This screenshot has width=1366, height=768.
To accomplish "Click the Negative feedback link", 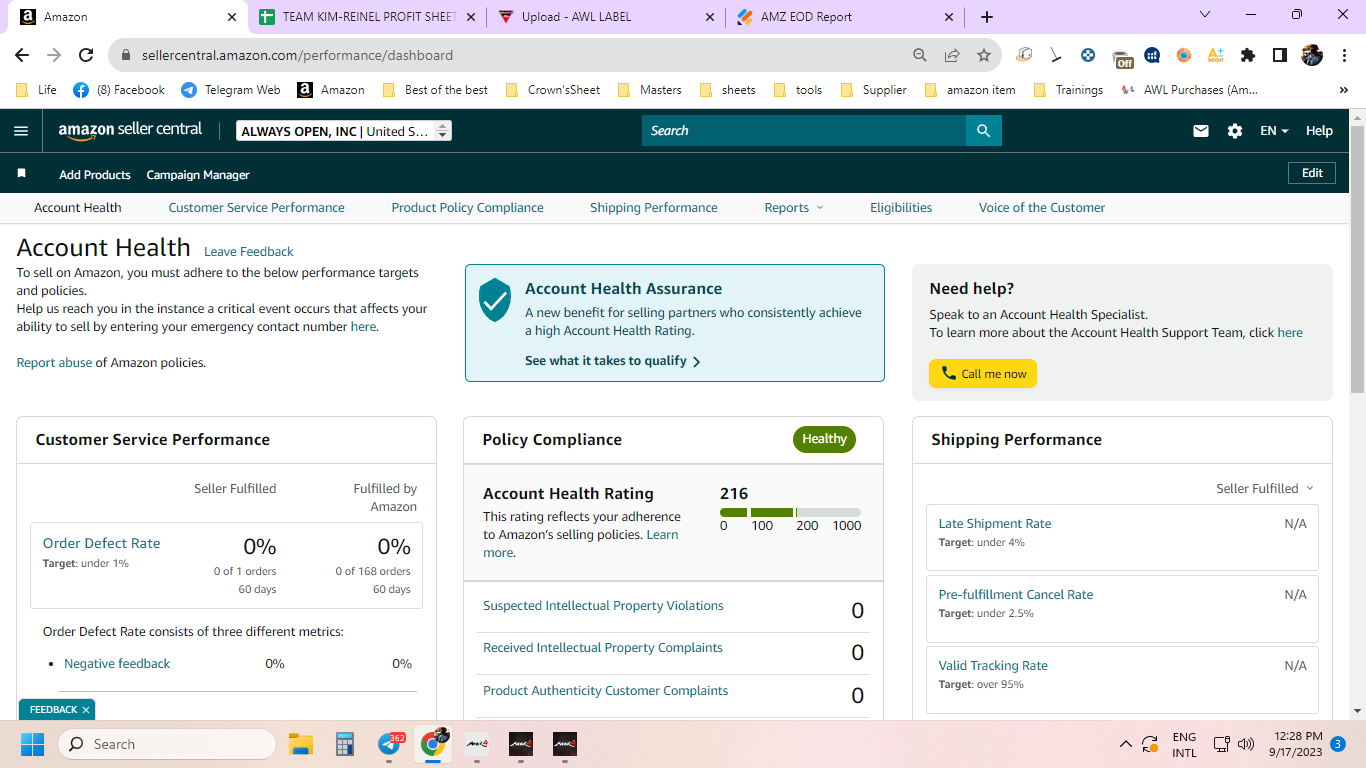I will [117, 664].
